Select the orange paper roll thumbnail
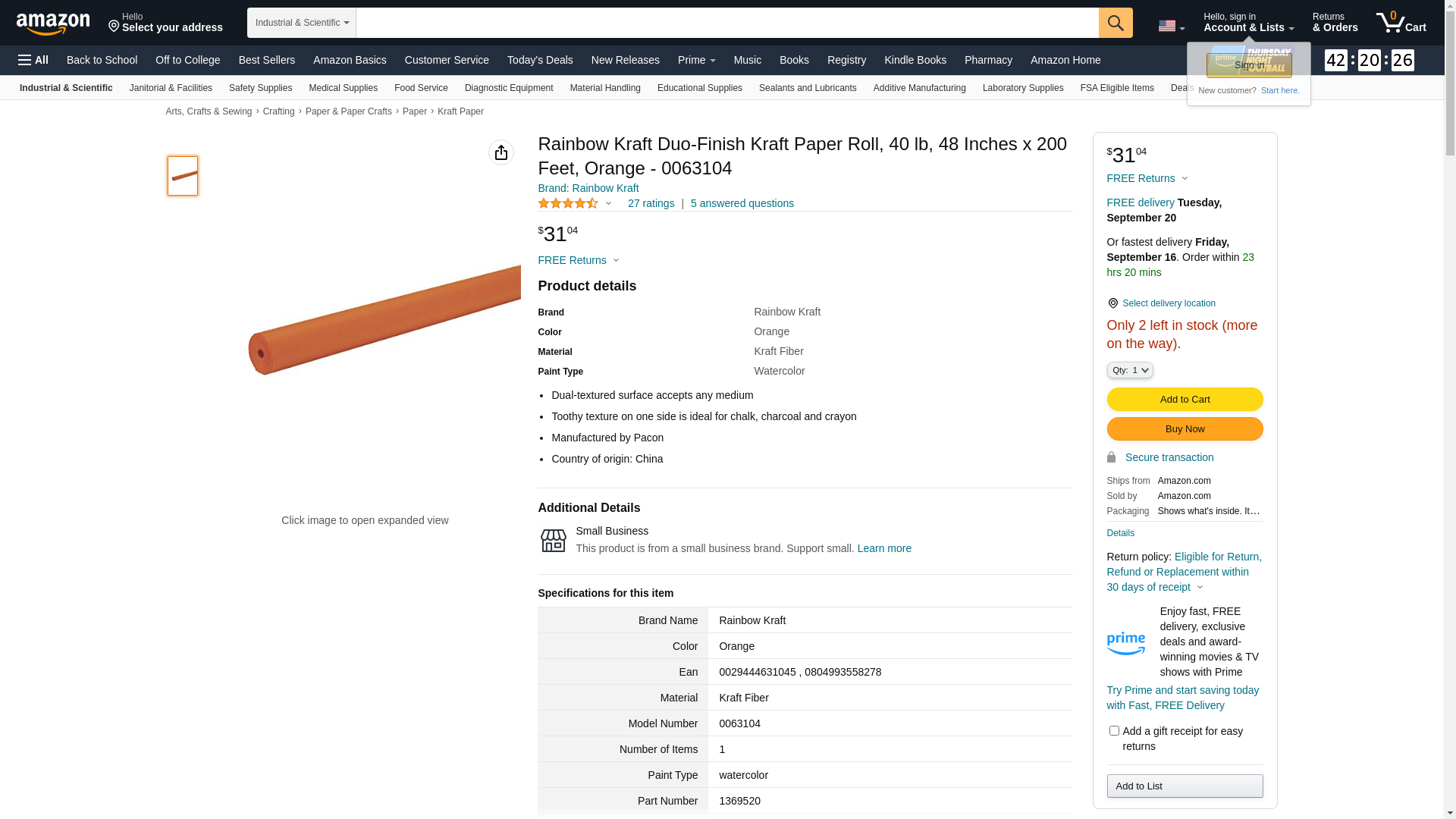The height and width of the screenshot is (819, 1456). click(x=183, y=176)
